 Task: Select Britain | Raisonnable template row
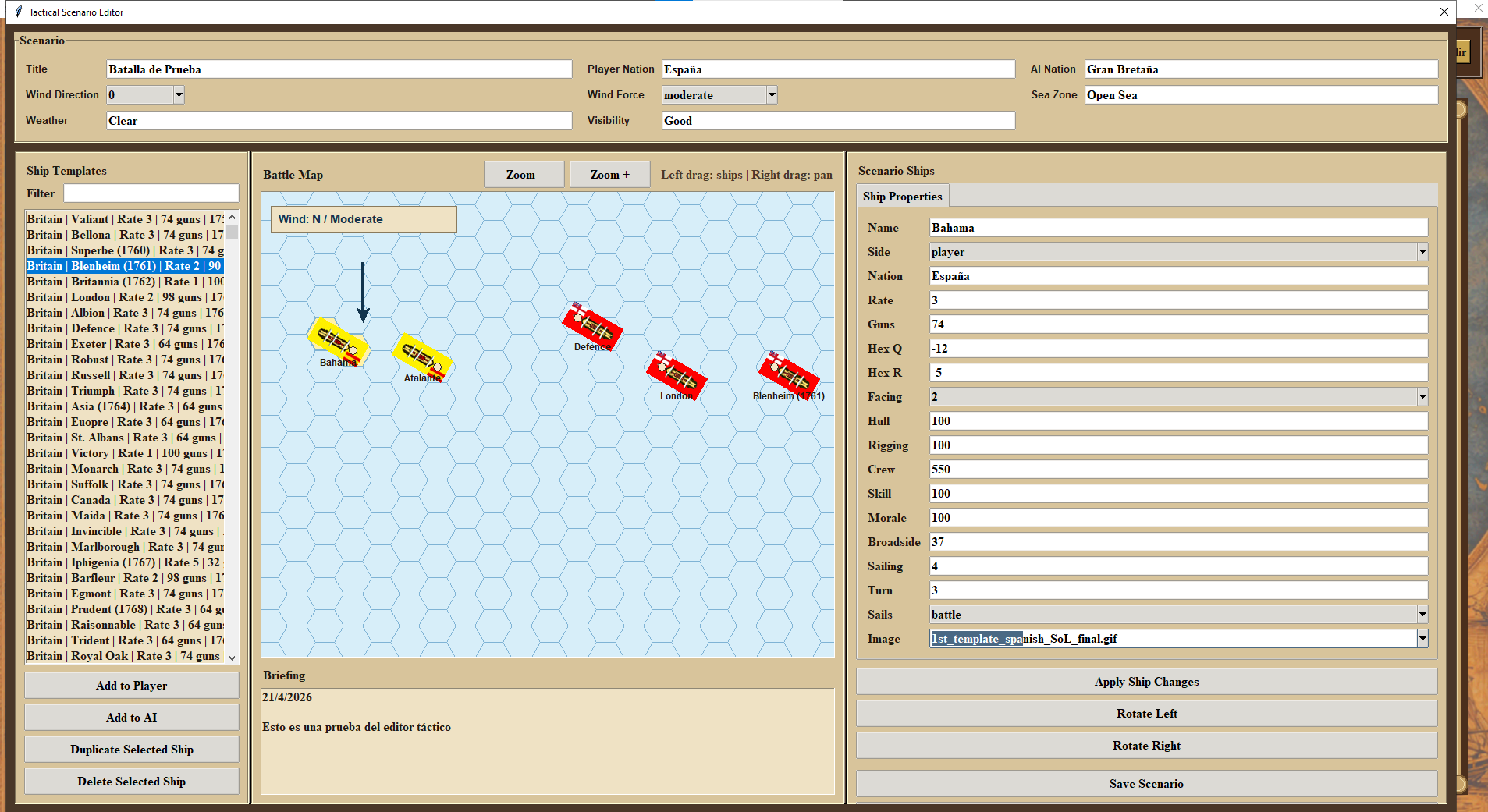point(125,625)
